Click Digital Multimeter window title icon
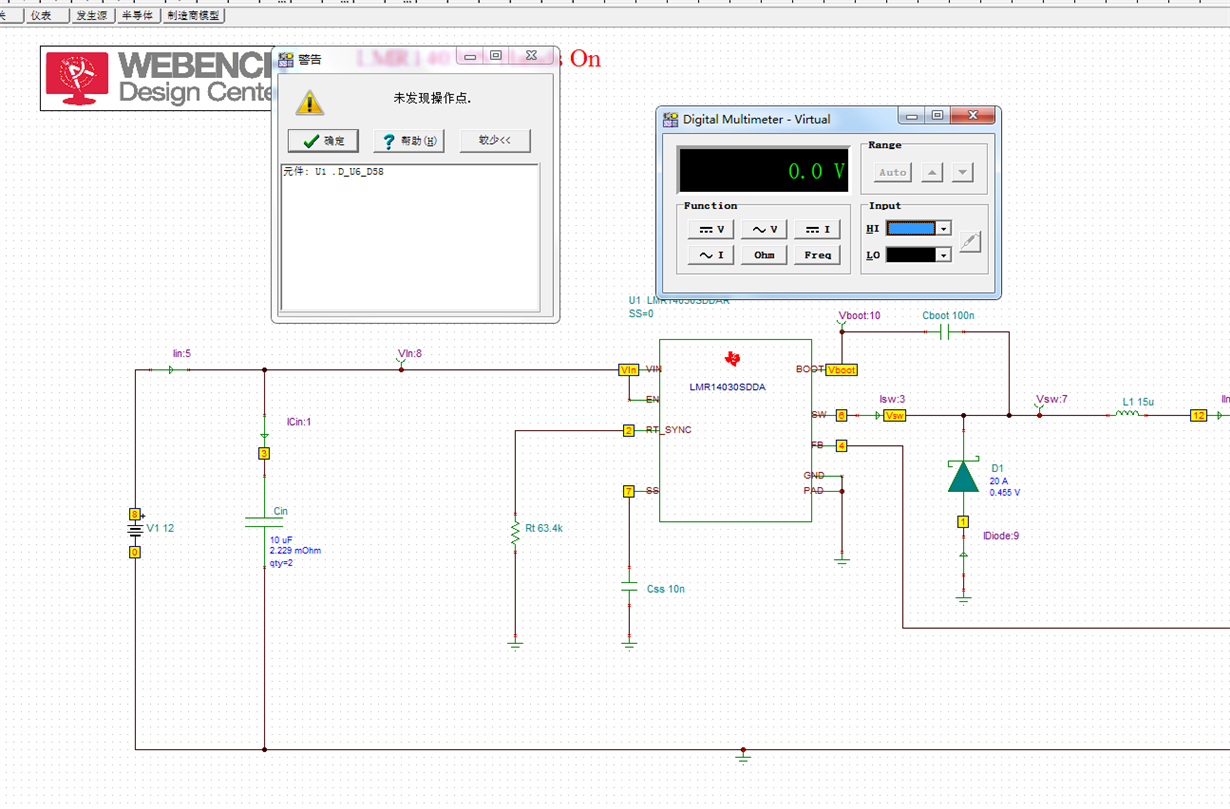The width and height of the screenshot is (1230, 809). tap(671, 119)
